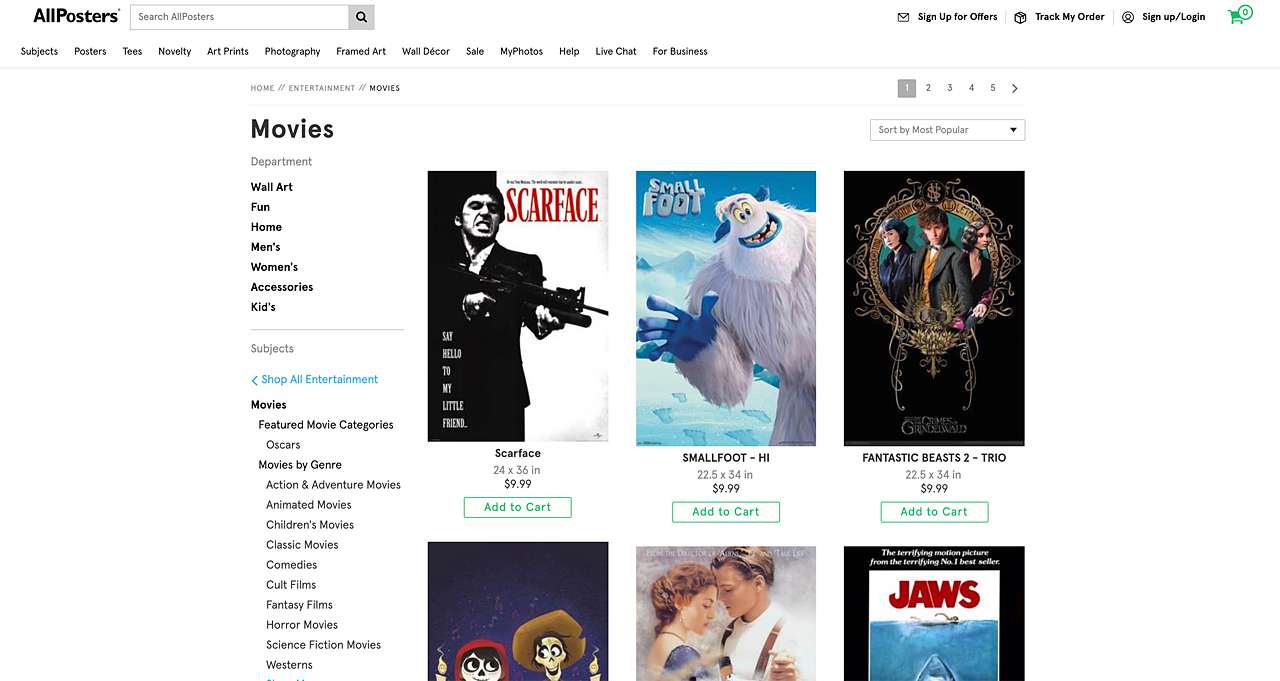The height and width of the screenshot is (681, 1280).
Task: Add the Scarface poster to cart
Action: 517,507
